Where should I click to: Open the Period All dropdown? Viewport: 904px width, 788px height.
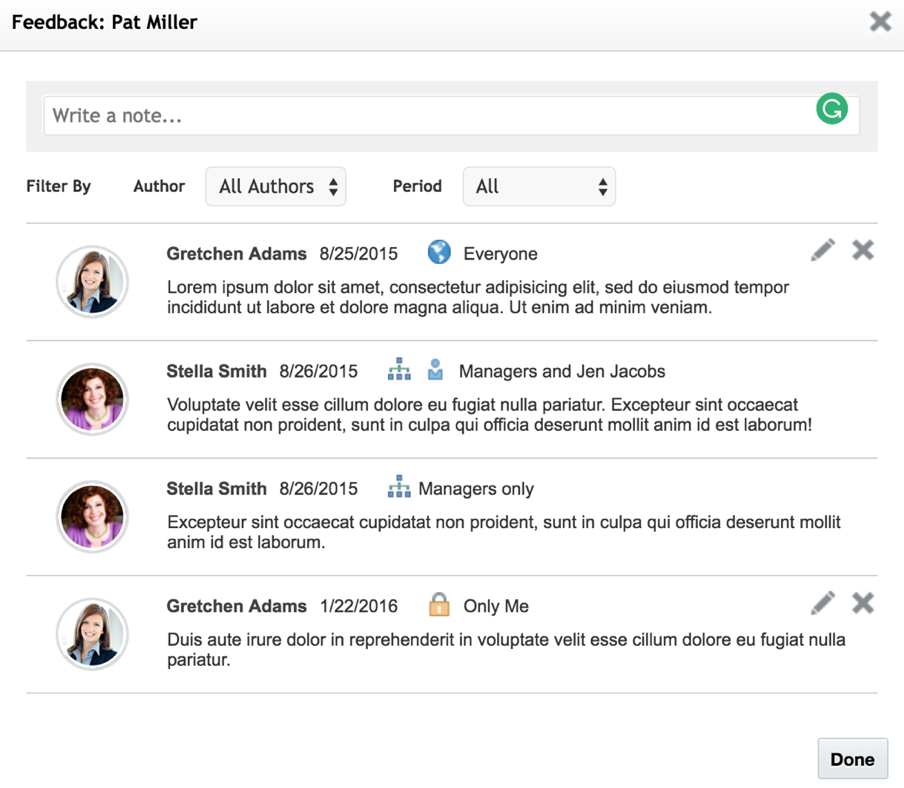point(539,186)
